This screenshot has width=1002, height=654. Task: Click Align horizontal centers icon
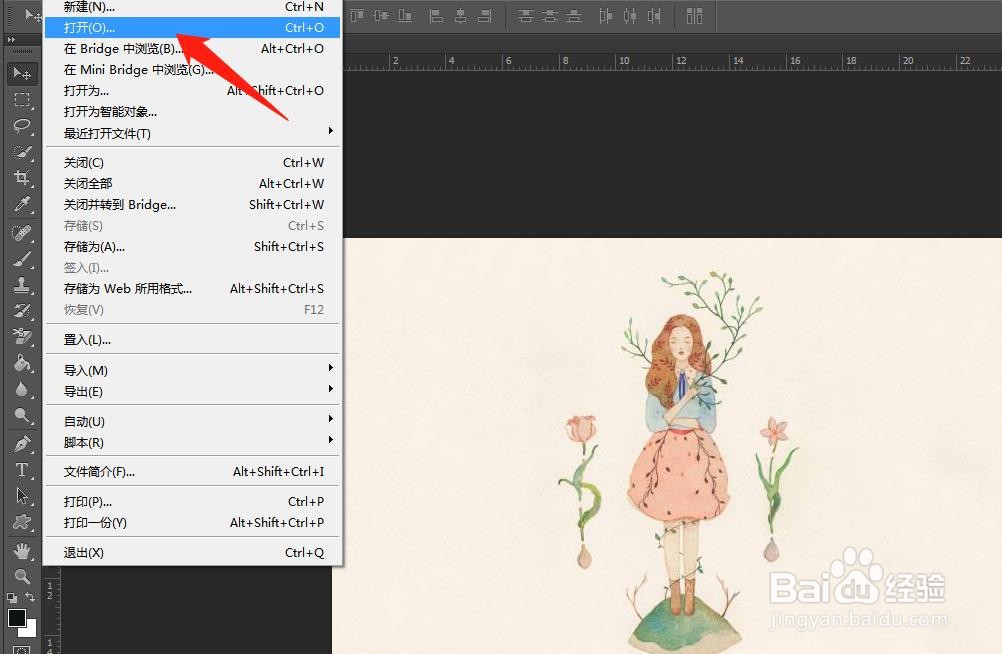[461, 15]
